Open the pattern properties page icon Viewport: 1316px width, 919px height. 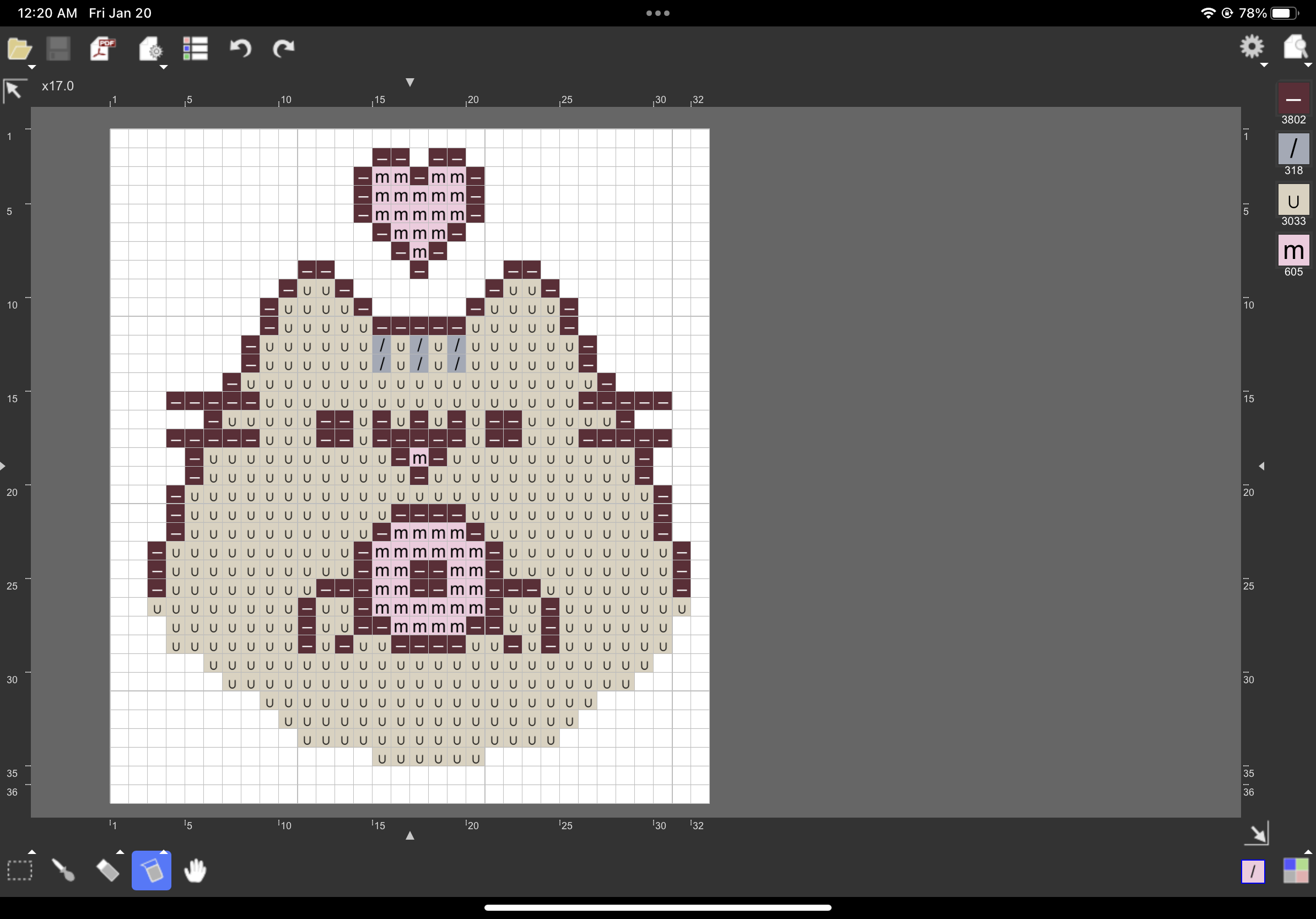pos(150,48)
